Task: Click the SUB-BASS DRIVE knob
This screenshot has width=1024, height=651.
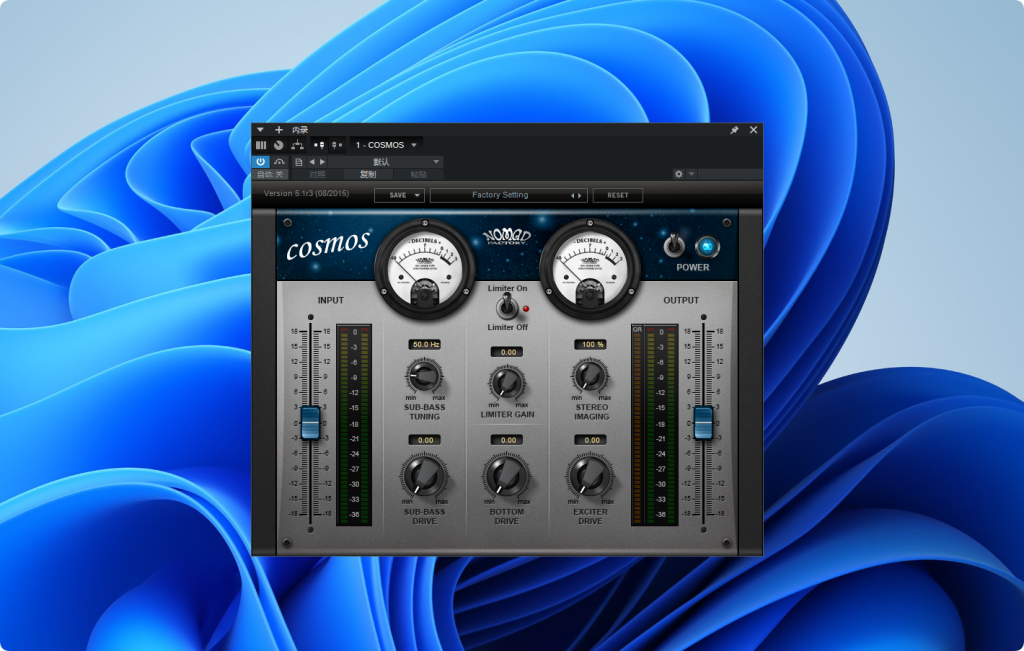Action: pyautogui.click(x=424, y=476)
